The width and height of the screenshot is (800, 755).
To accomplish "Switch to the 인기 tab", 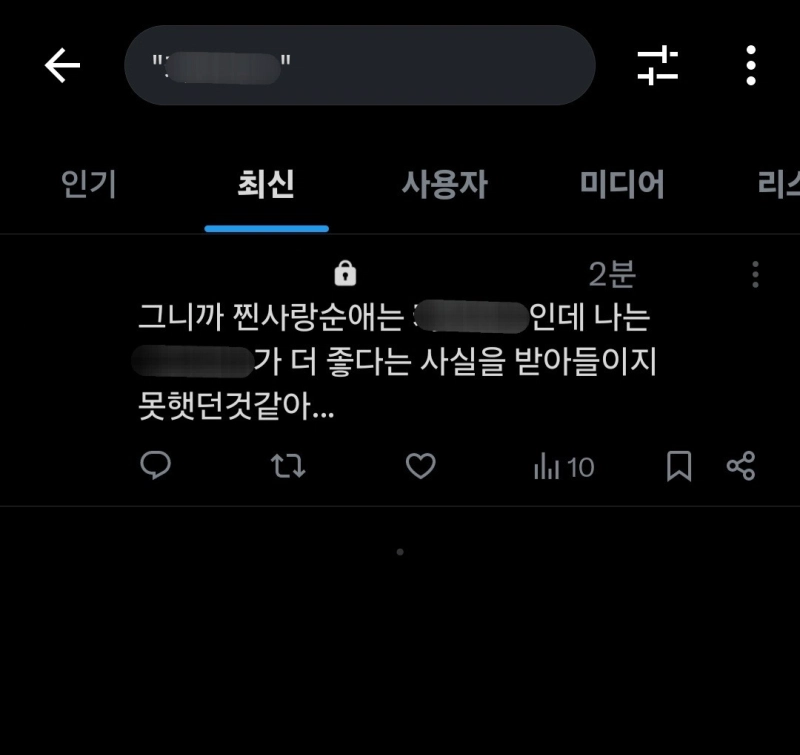I will click(x=89, y=184).
